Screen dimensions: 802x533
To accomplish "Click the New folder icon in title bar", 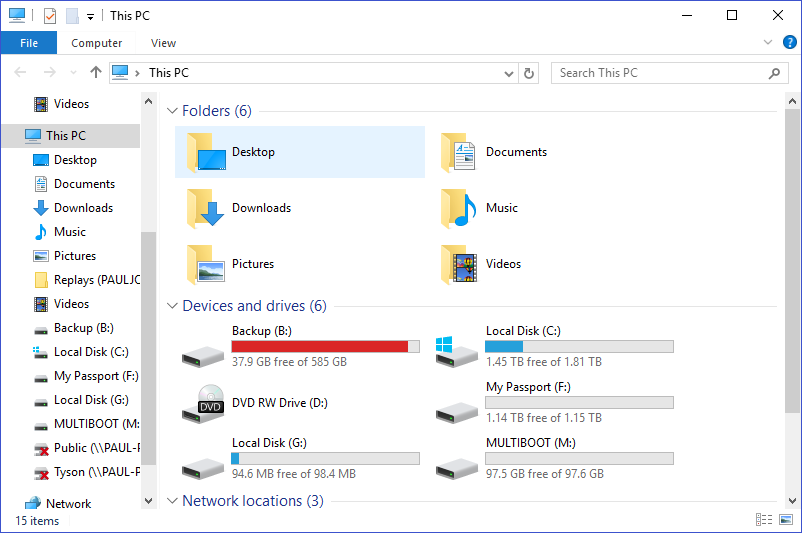I will 72,16.
